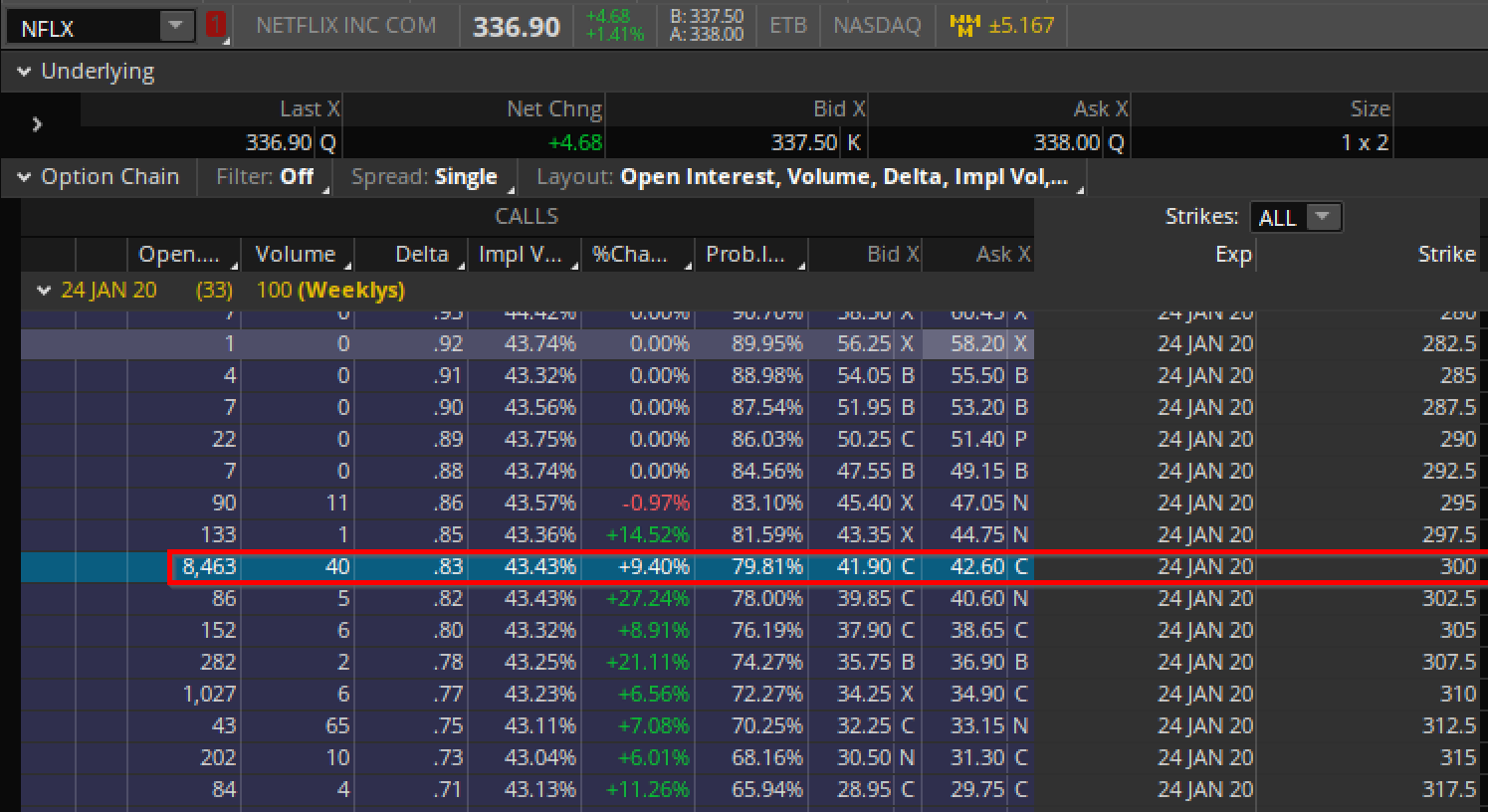Click the call bid 56.25 cell

click(x=864, y=344)
